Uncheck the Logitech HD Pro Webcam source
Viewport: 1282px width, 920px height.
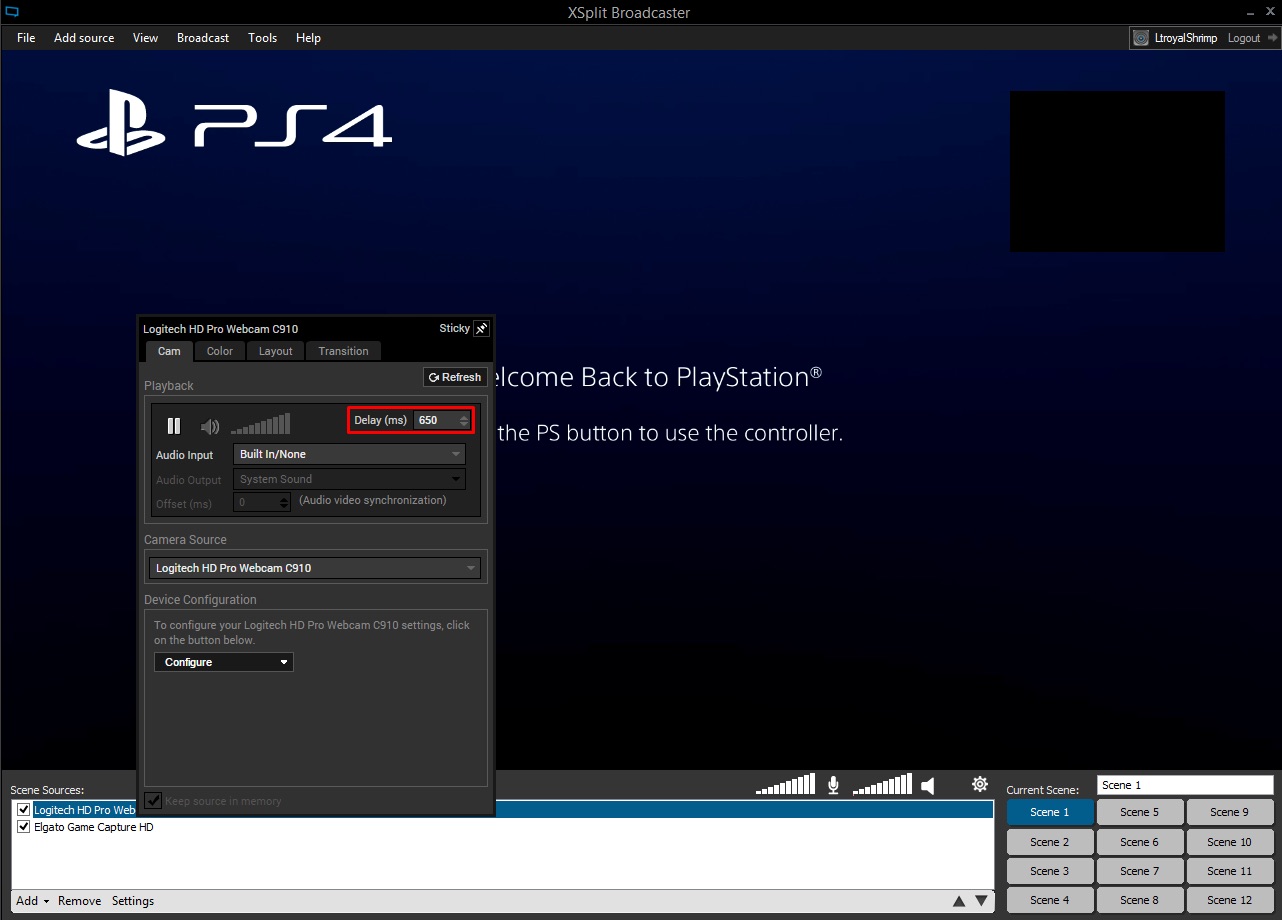click(x=24, y=809)
